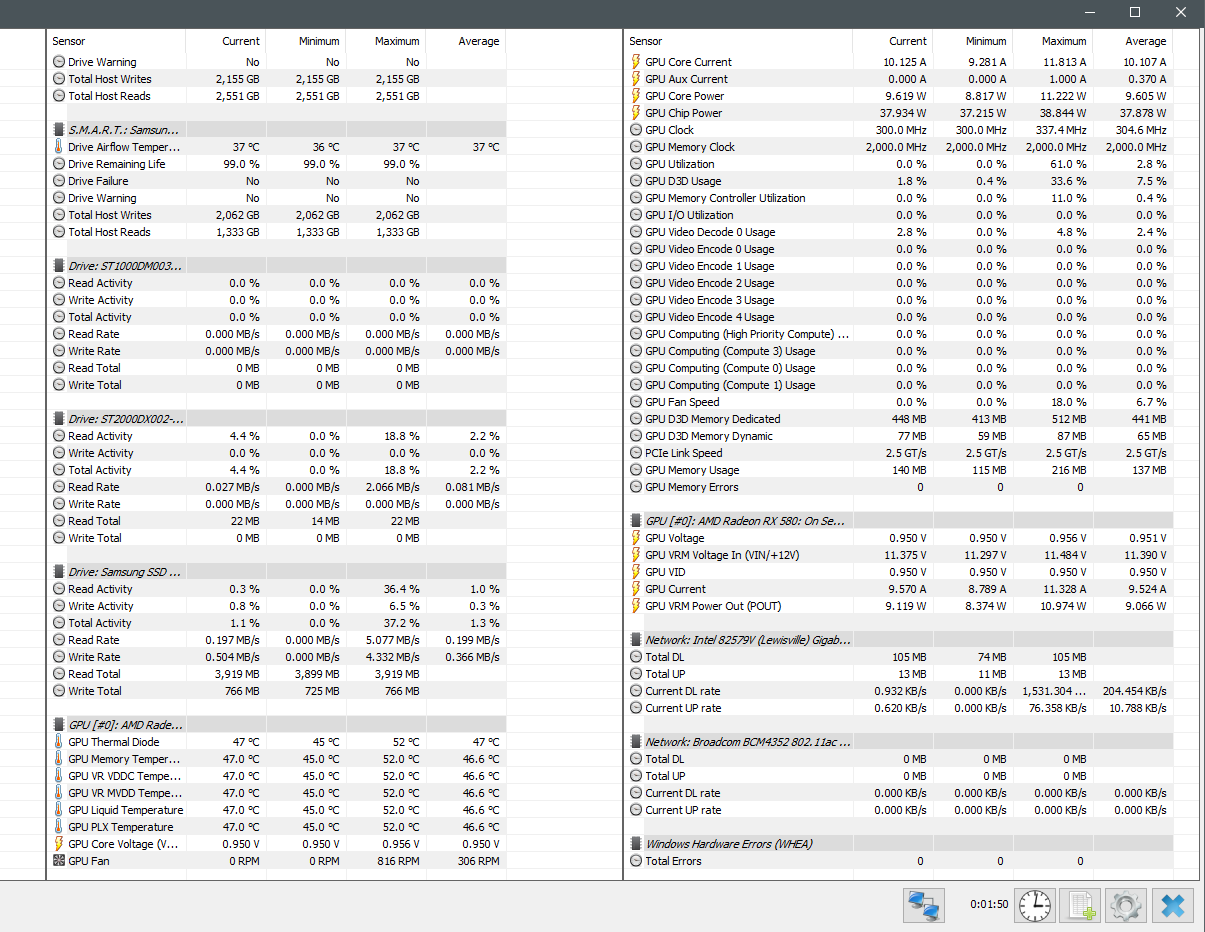Select the GPU Computing (Compute 3) Usage row
Image resolution: width=1205 pixels, height=932 pixels.
899,351
